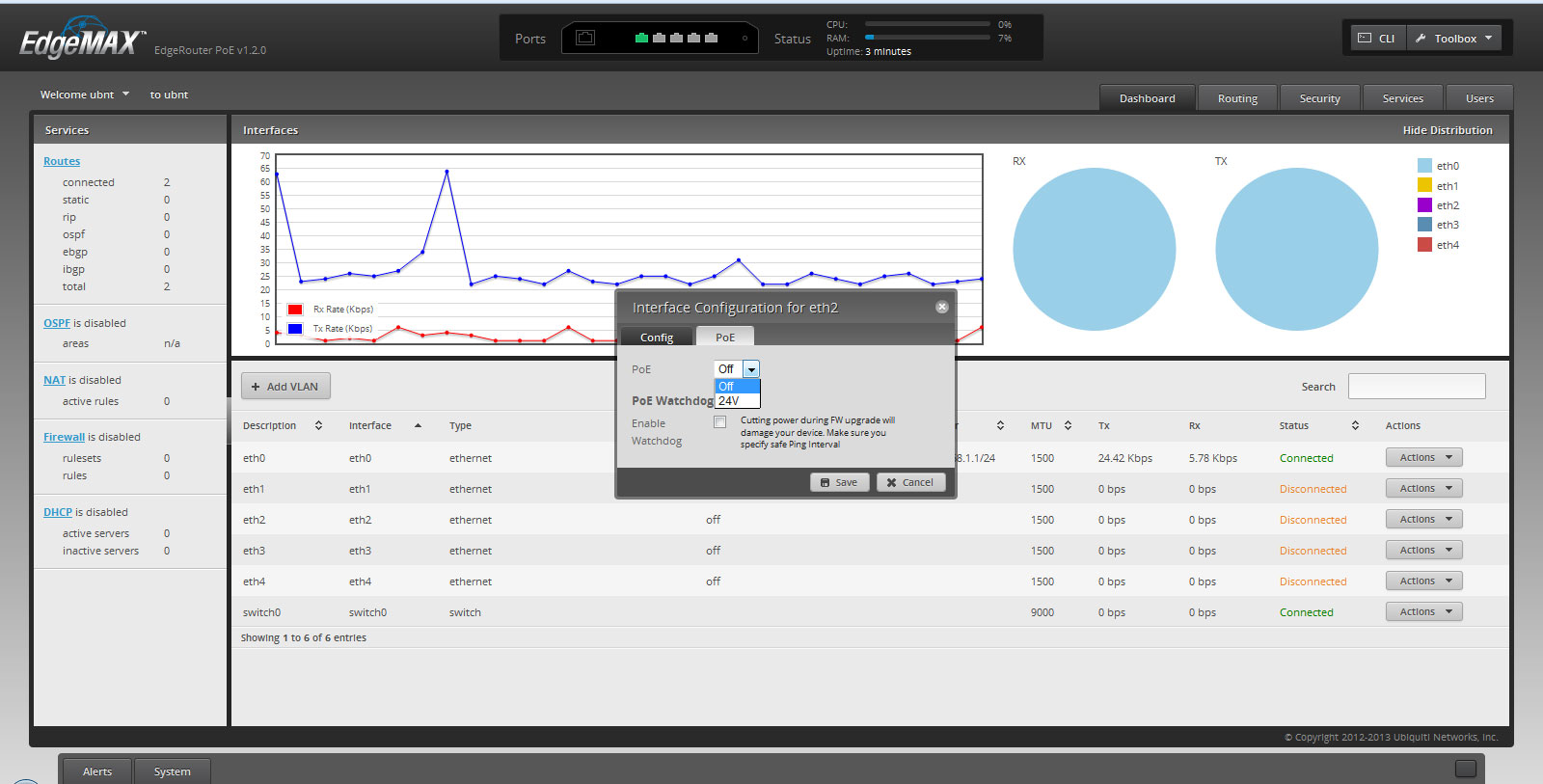Close the Interface Configuration dialog with X
This screenshot has height=784, width=1543.
(x=941, y=307)
